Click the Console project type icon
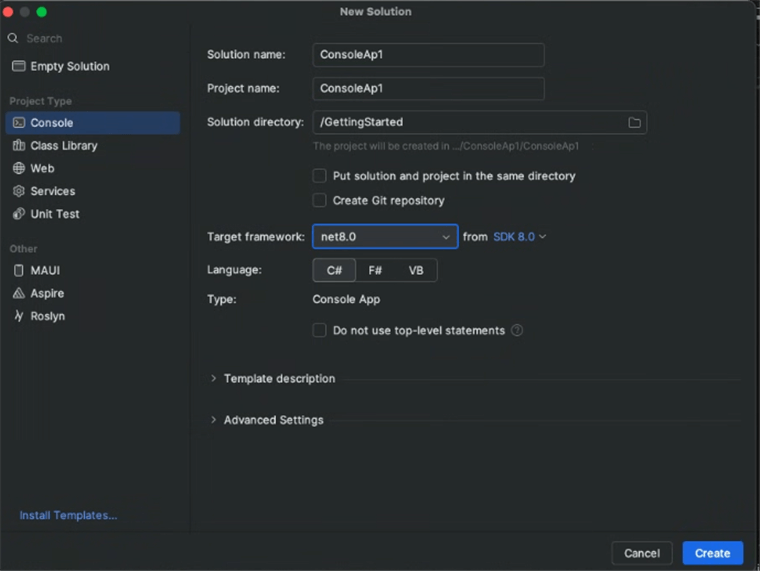 point(19,123)
